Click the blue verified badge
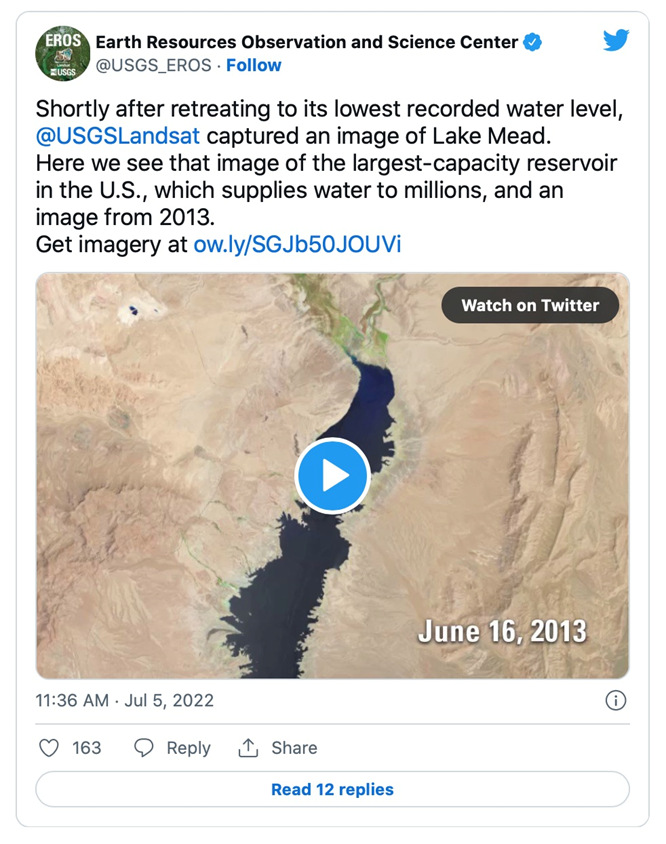Viewport: 666px width, 844px height. (534, 42)
